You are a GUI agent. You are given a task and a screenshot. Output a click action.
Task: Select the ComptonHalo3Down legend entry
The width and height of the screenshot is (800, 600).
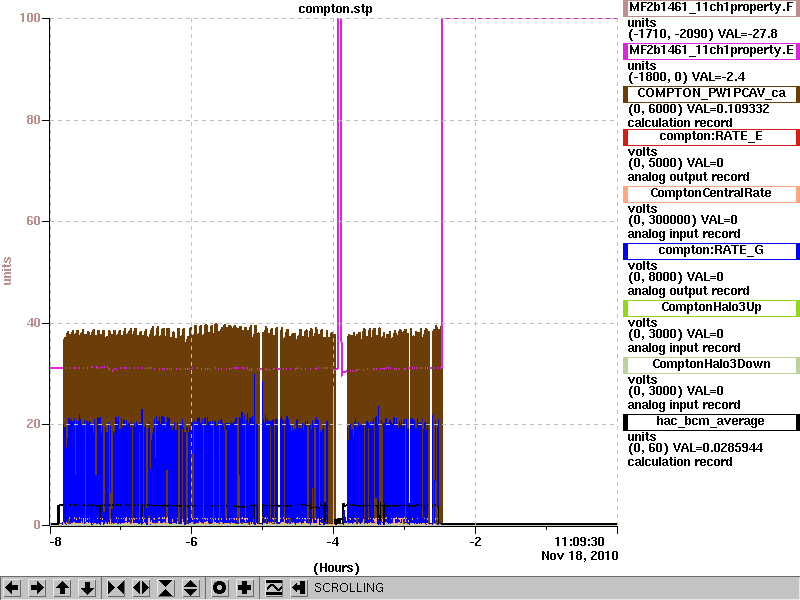[x=711, y=364]
